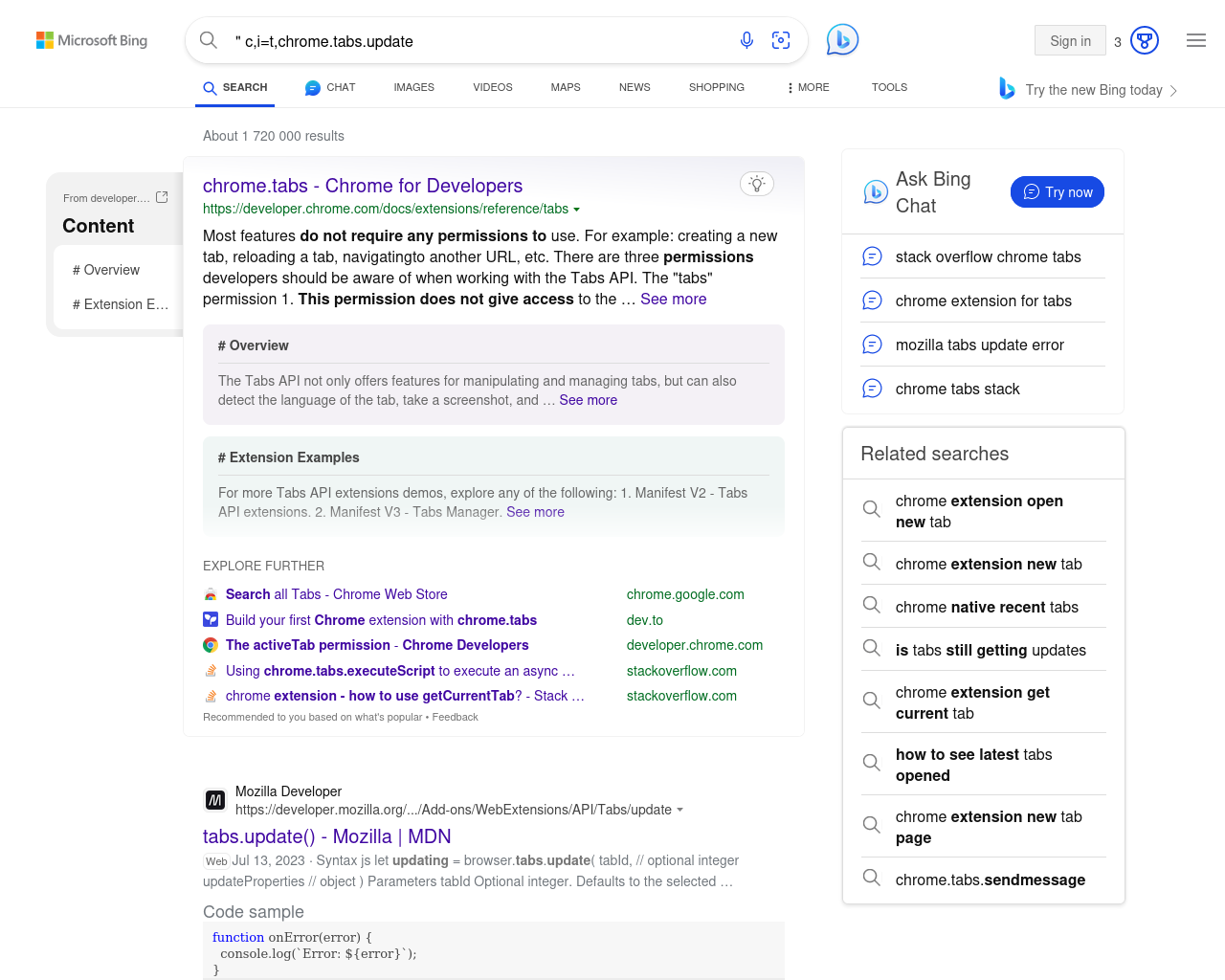1225x980 pixels.
Task: Click the lightbulb insights icon
Action: point(757,184)
